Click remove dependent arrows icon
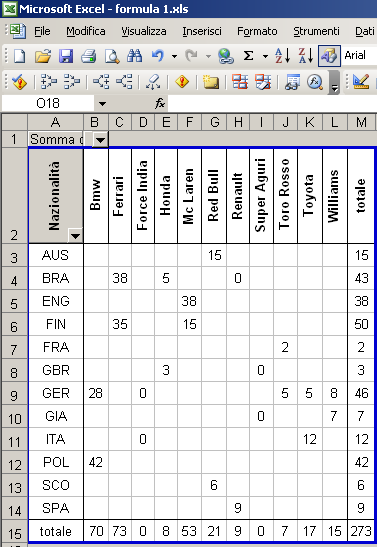Screen dimensions: 377x547 point(124,82)
